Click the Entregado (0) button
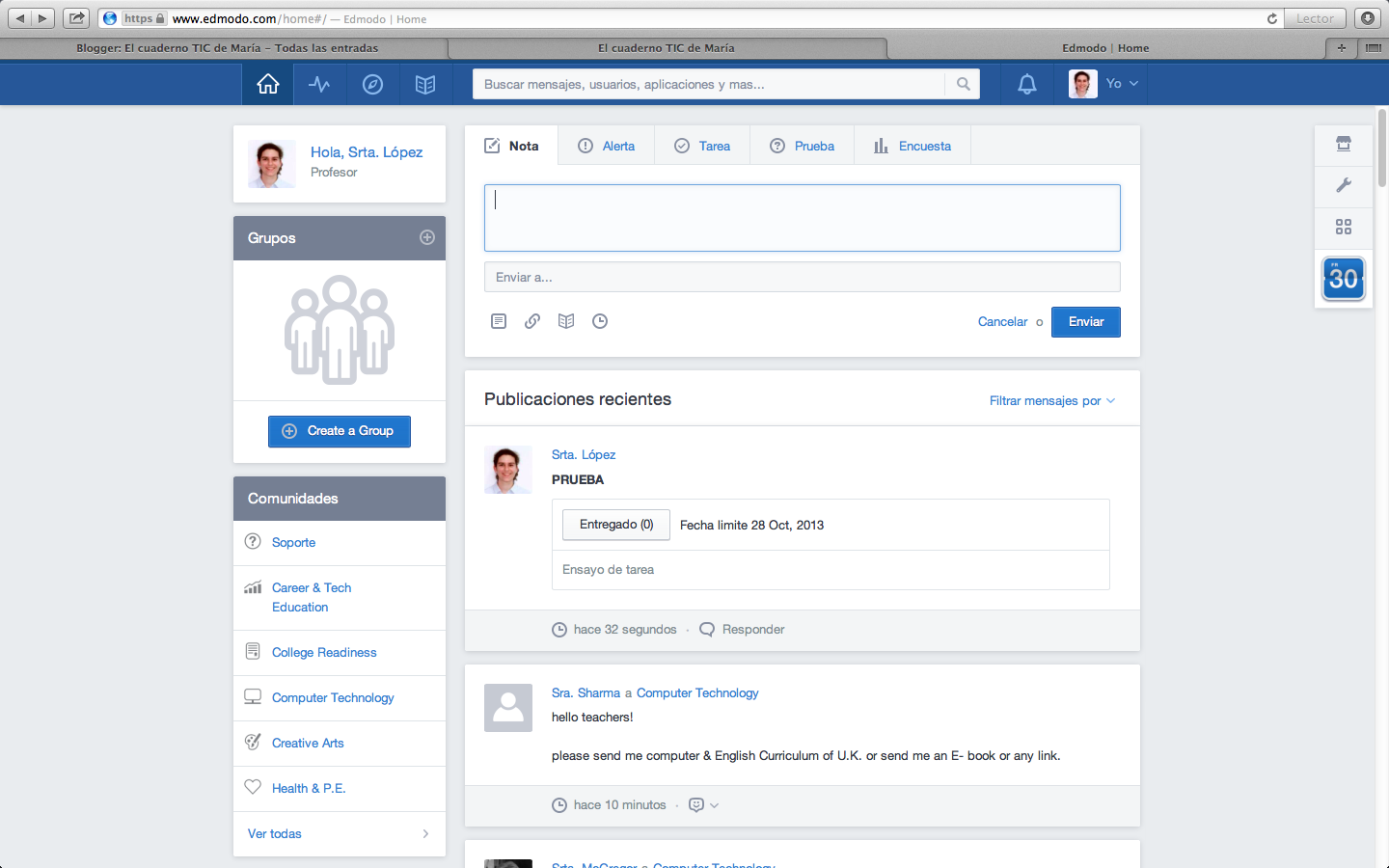 point(616,525)
